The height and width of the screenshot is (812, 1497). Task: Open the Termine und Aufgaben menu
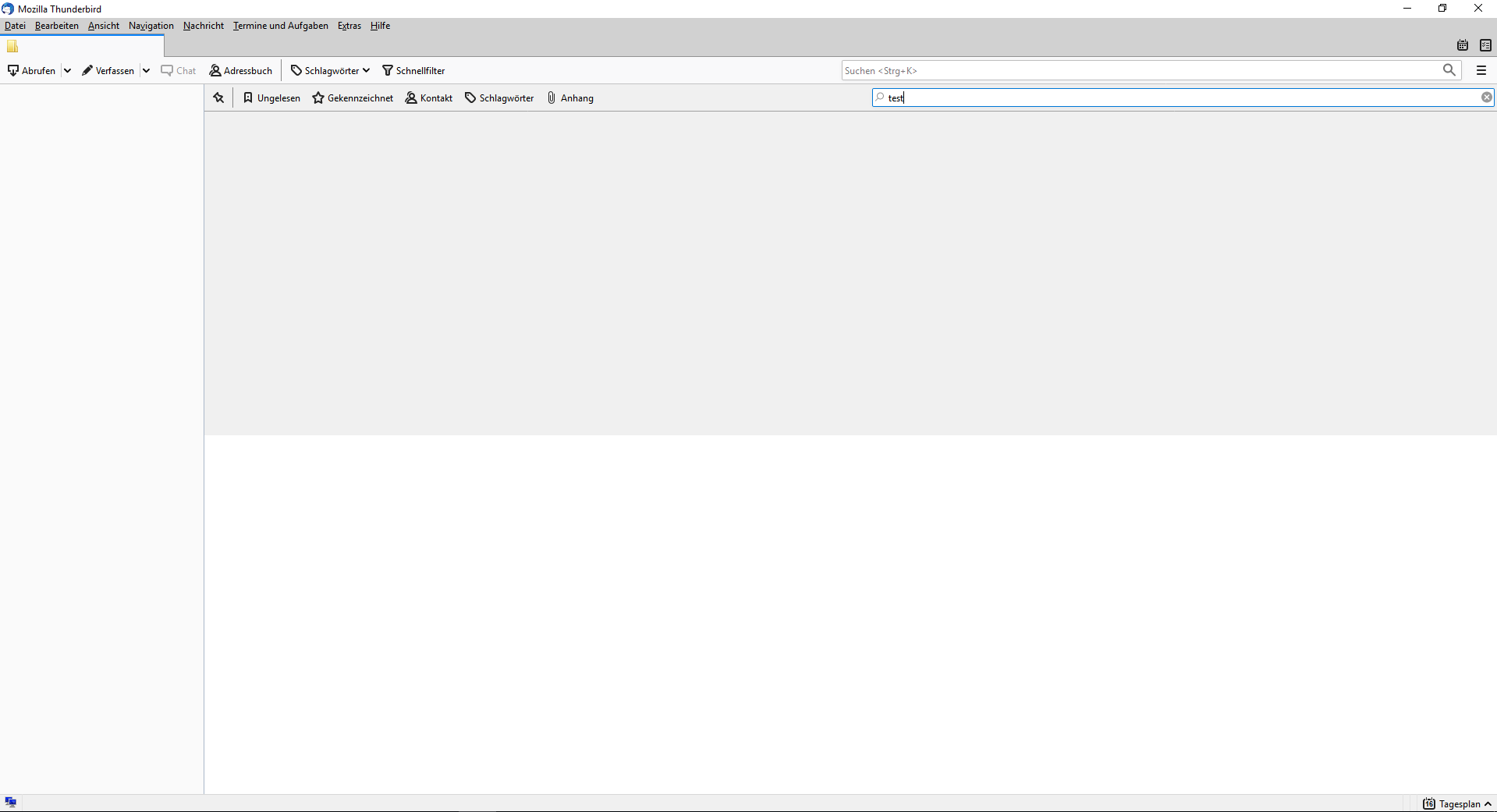(281, 26)
